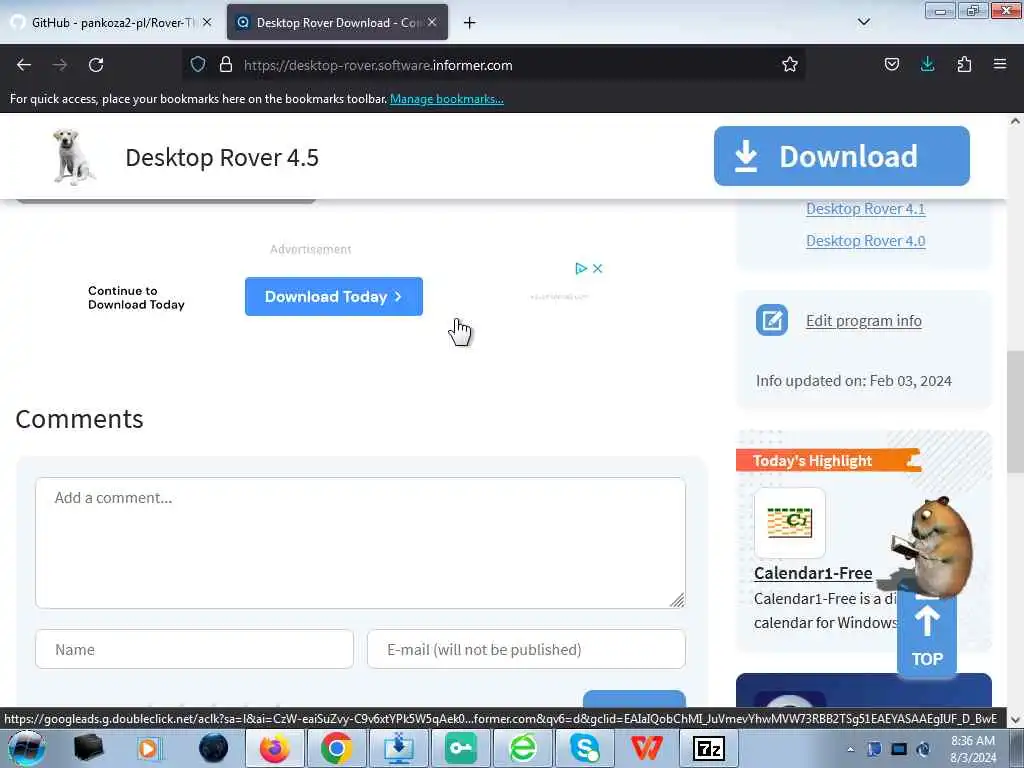Viewport: 1024px width, 768px height.
Task: Open the Firefox application menu
Action: pyautogui.click(x=1000, y=64)
